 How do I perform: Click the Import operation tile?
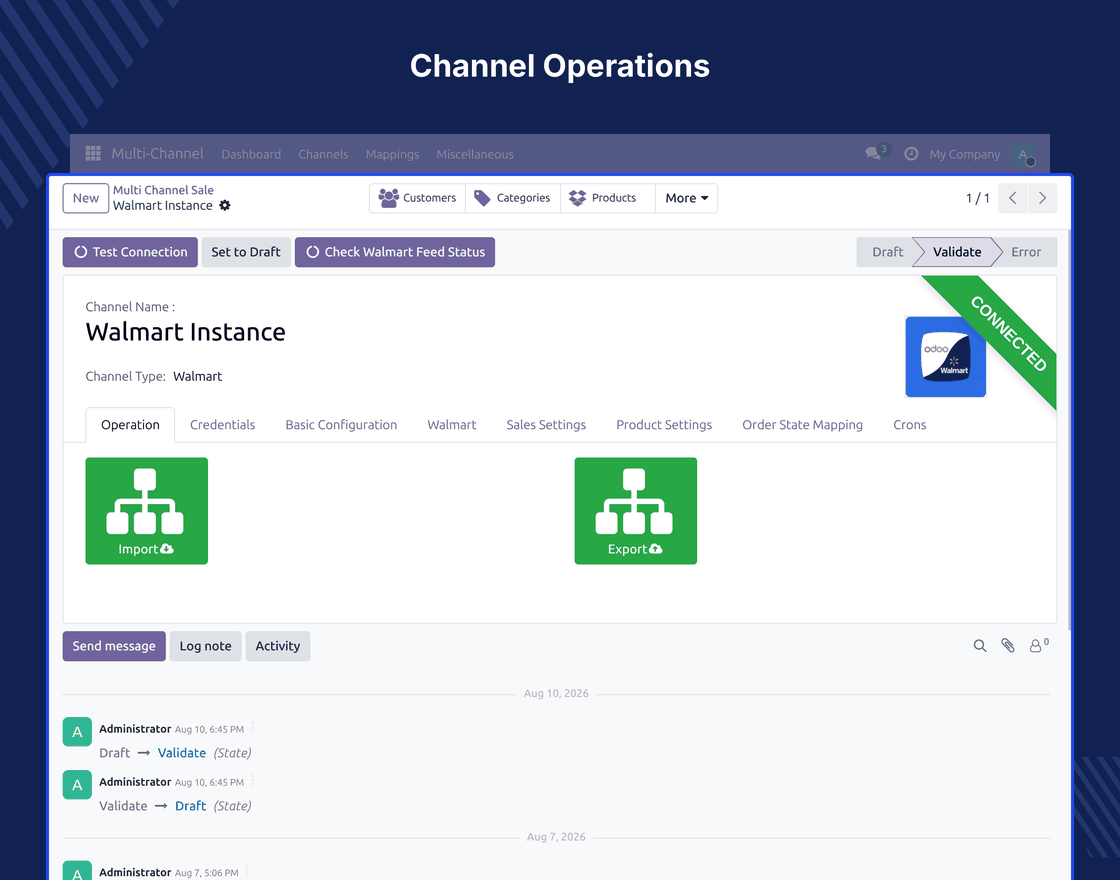(x=146, y=511)
